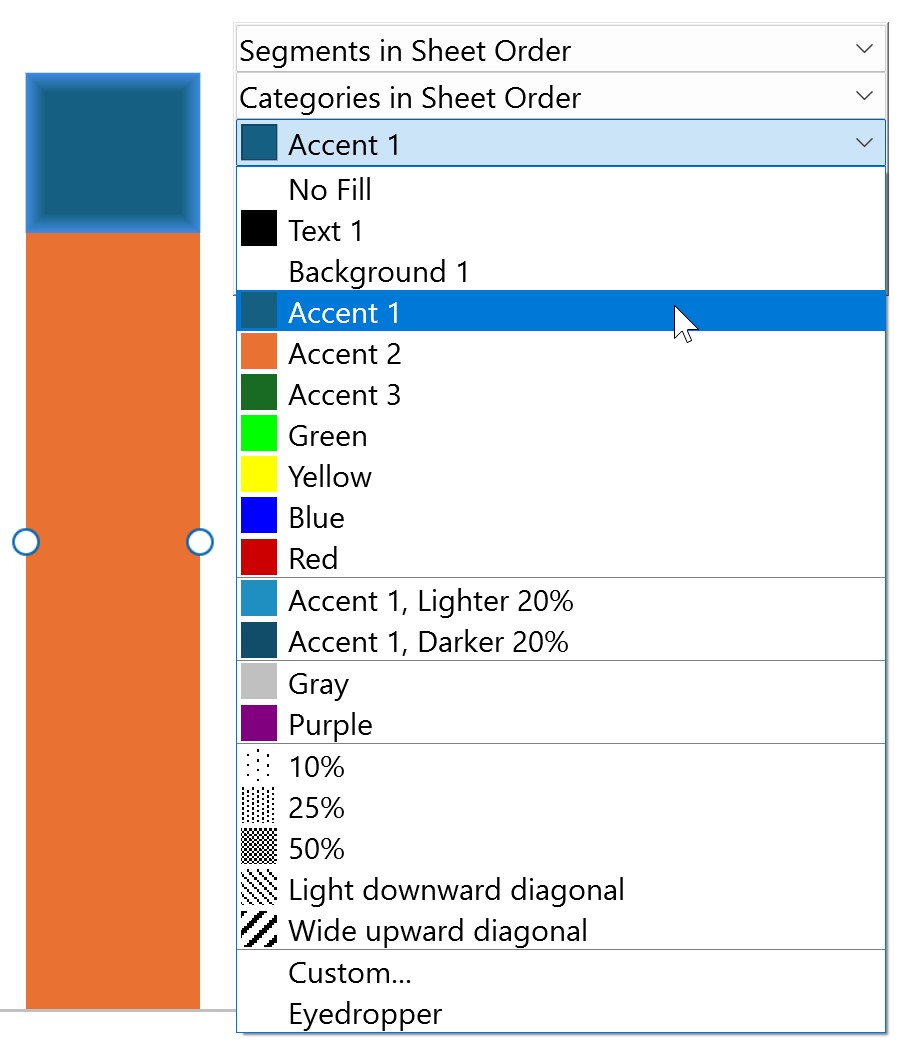The width and height of the screenshot is (908, 1046).
Task: Collapse the Accent 1 fill color dropdown
Action: click(864, 144)
